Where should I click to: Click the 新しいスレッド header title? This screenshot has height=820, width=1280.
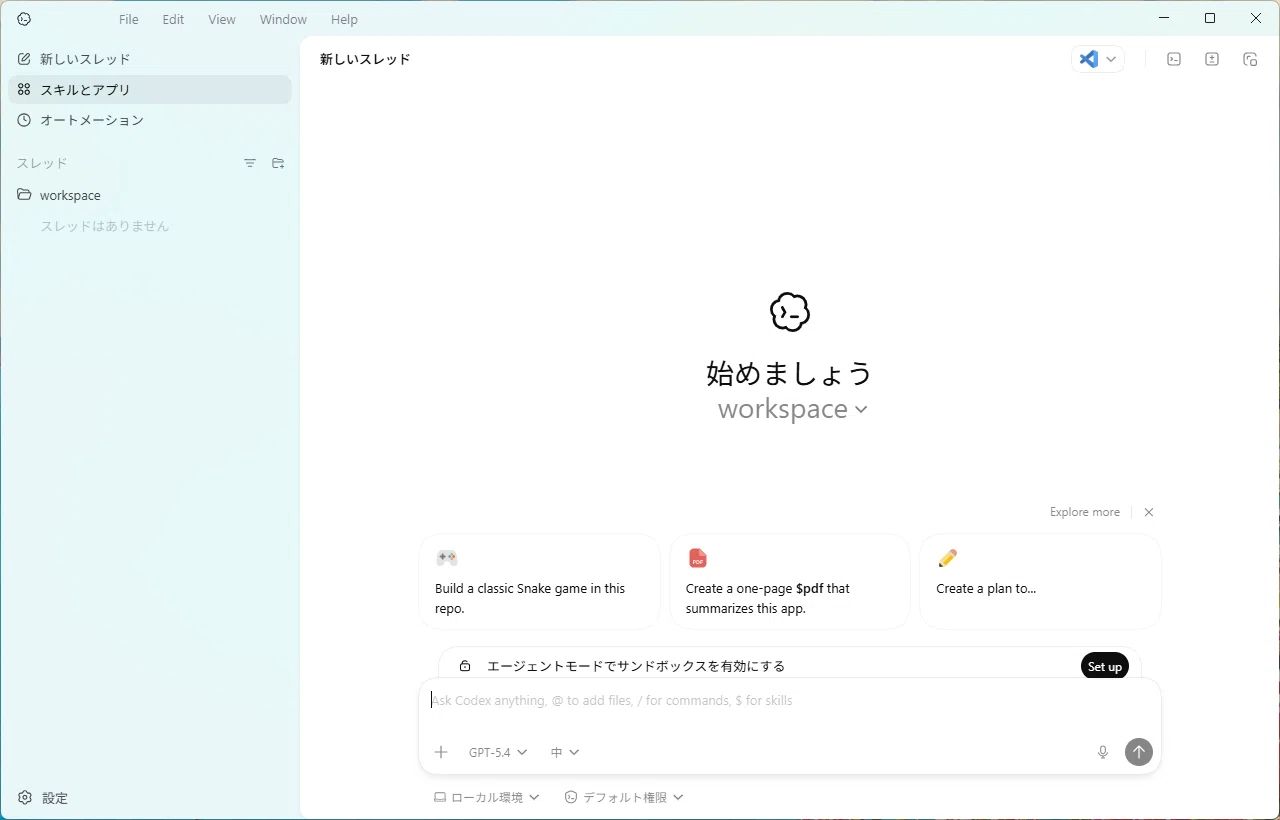coord(365,59)
